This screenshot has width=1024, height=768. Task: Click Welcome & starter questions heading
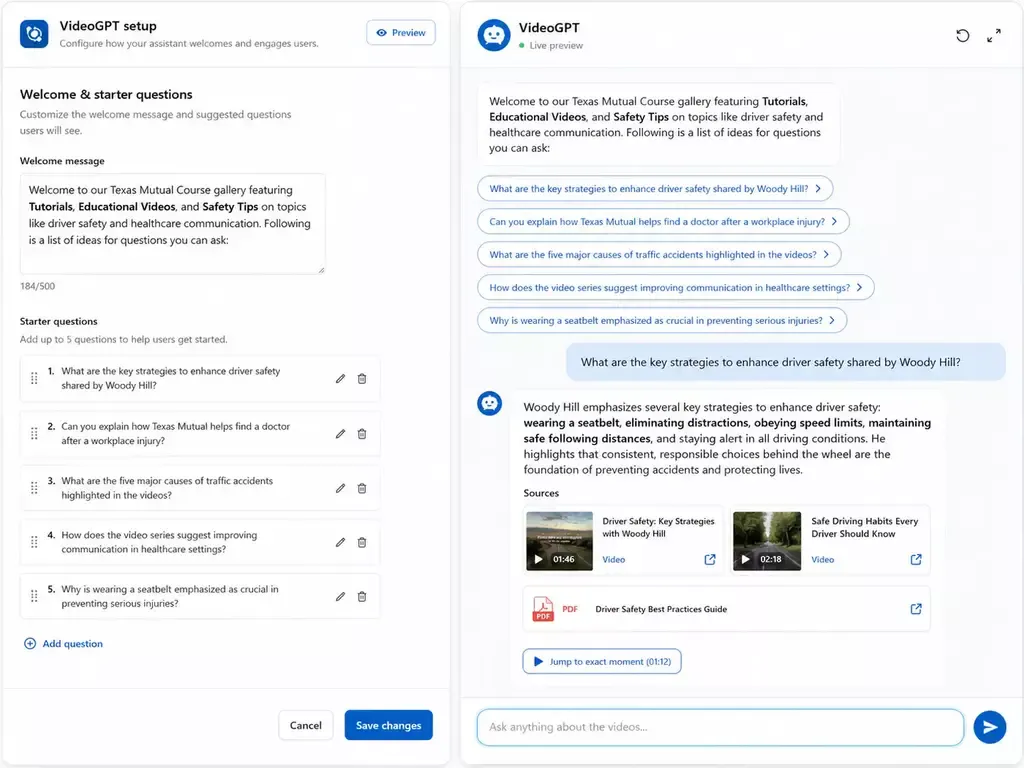click(x=106, y=95)
